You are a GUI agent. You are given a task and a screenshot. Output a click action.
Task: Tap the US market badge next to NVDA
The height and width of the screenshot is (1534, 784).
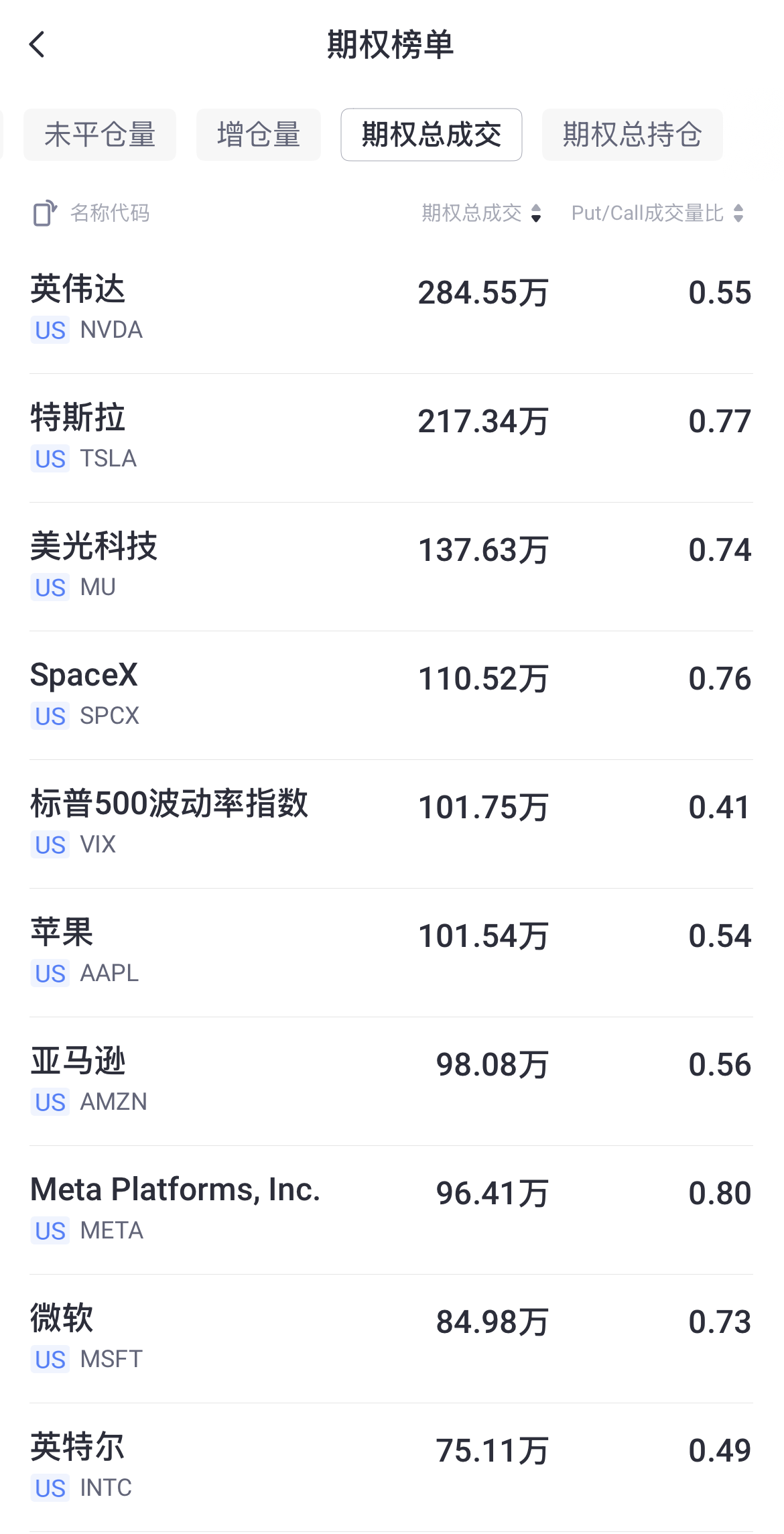50,330
